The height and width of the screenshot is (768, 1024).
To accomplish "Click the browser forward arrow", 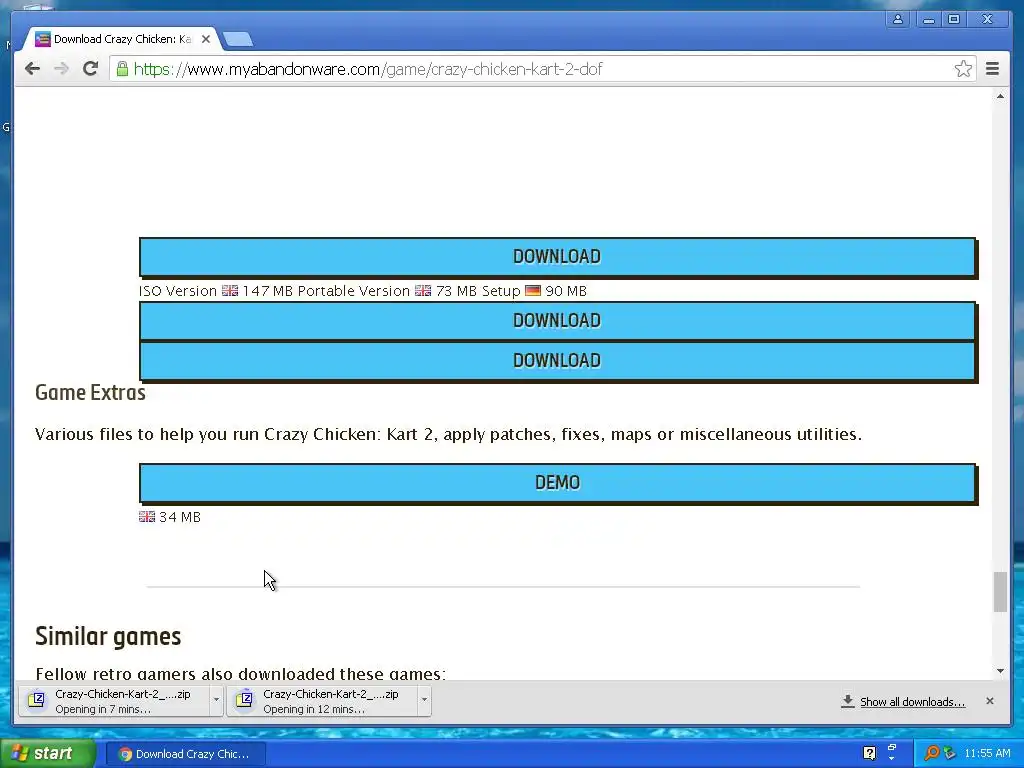I will click(x=61, y=69).
